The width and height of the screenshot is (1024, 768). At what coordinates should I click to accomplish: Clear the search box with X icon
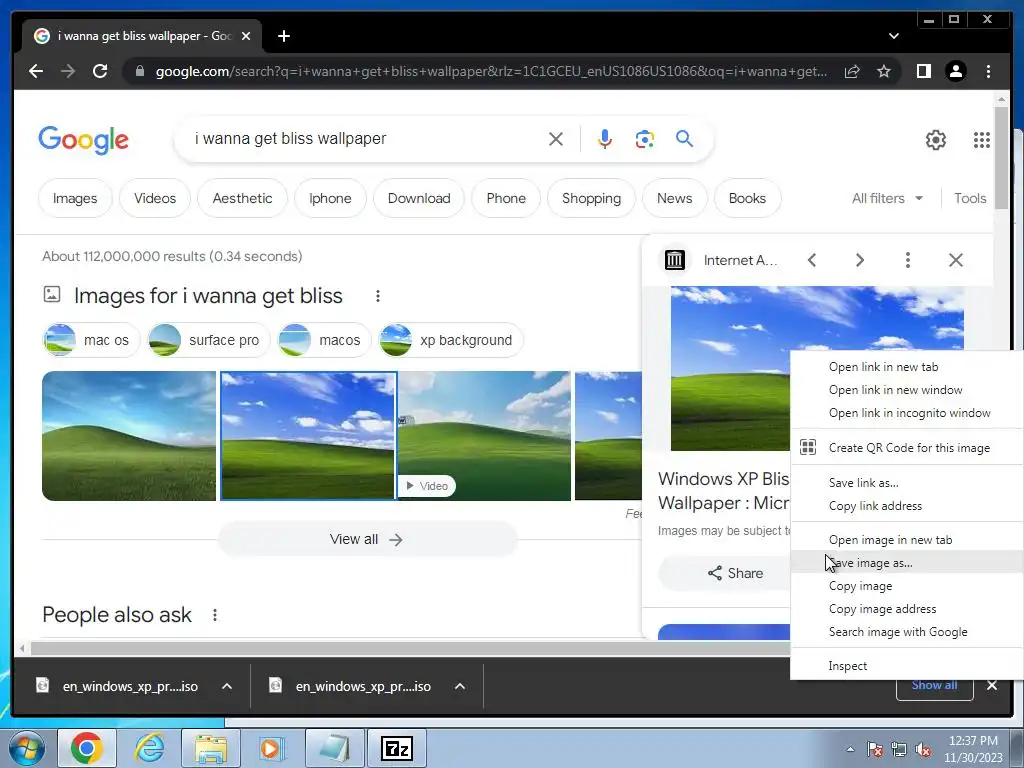pyautogui.click(x=556, y=138)
